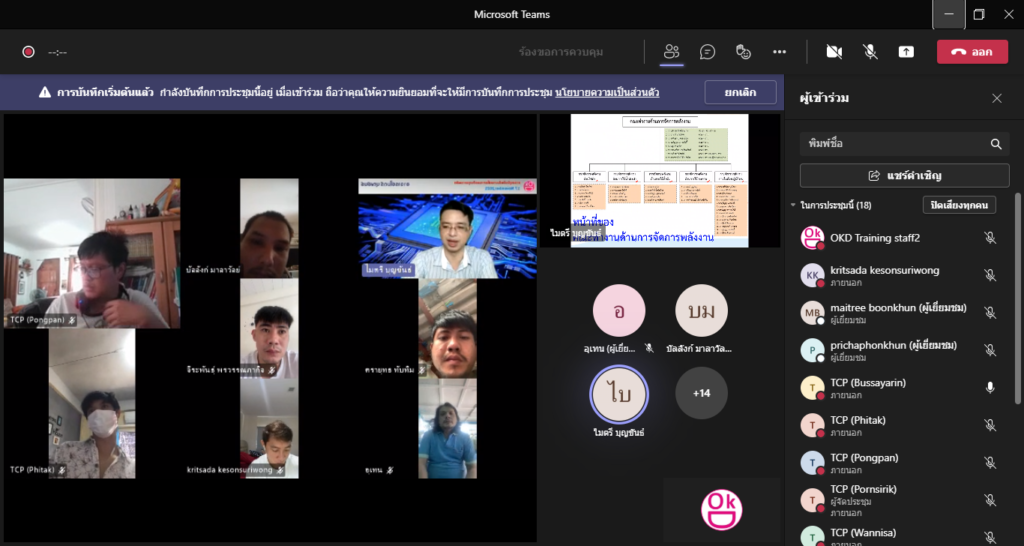Click maitree boonkhun muted mic icon
The width and height of the screenshot is (1024, 546).
(x=990, y=313)
